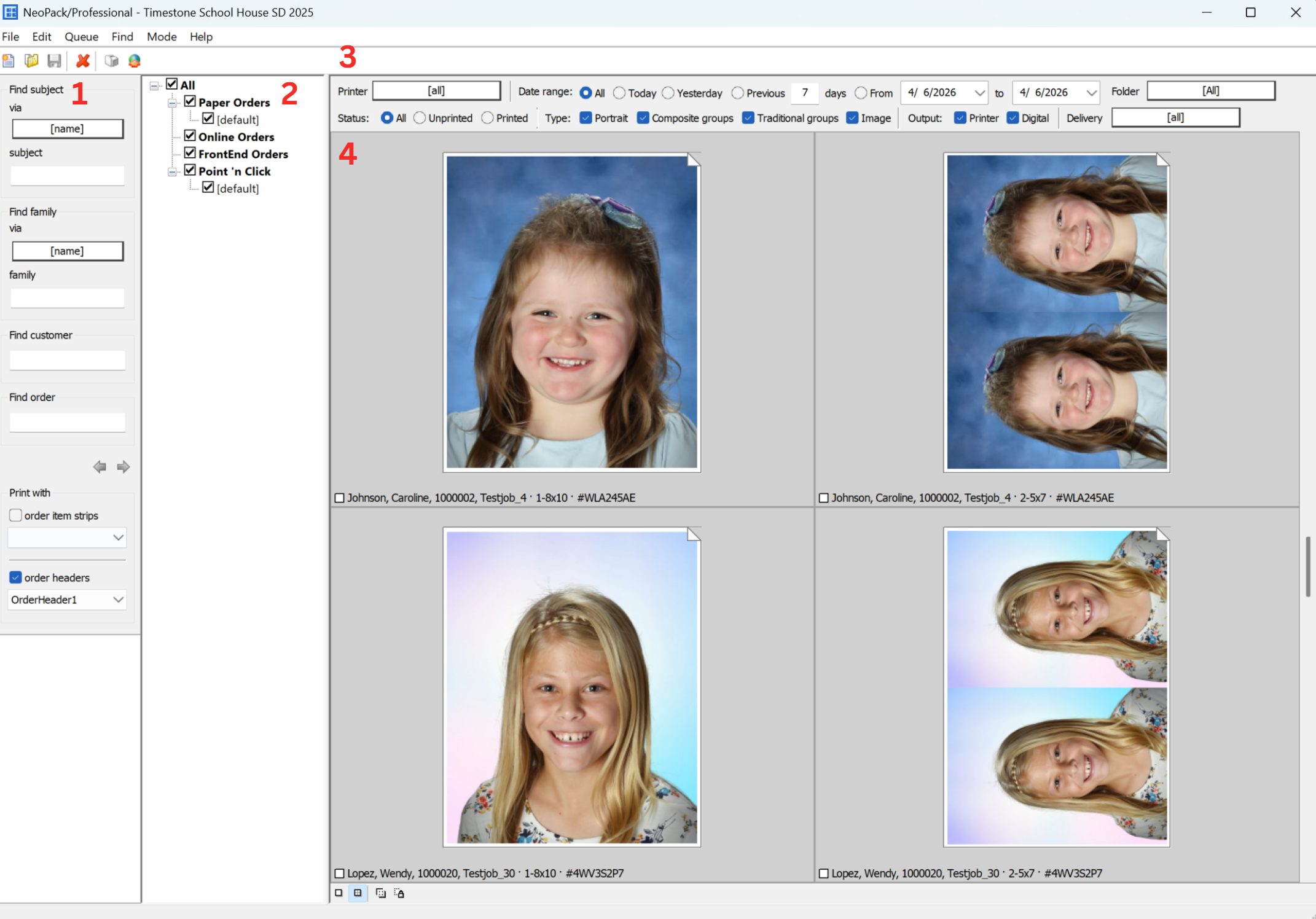The image size is (1316, 919).
Task: Click the Find customer input field
Action: click(68, 360)
